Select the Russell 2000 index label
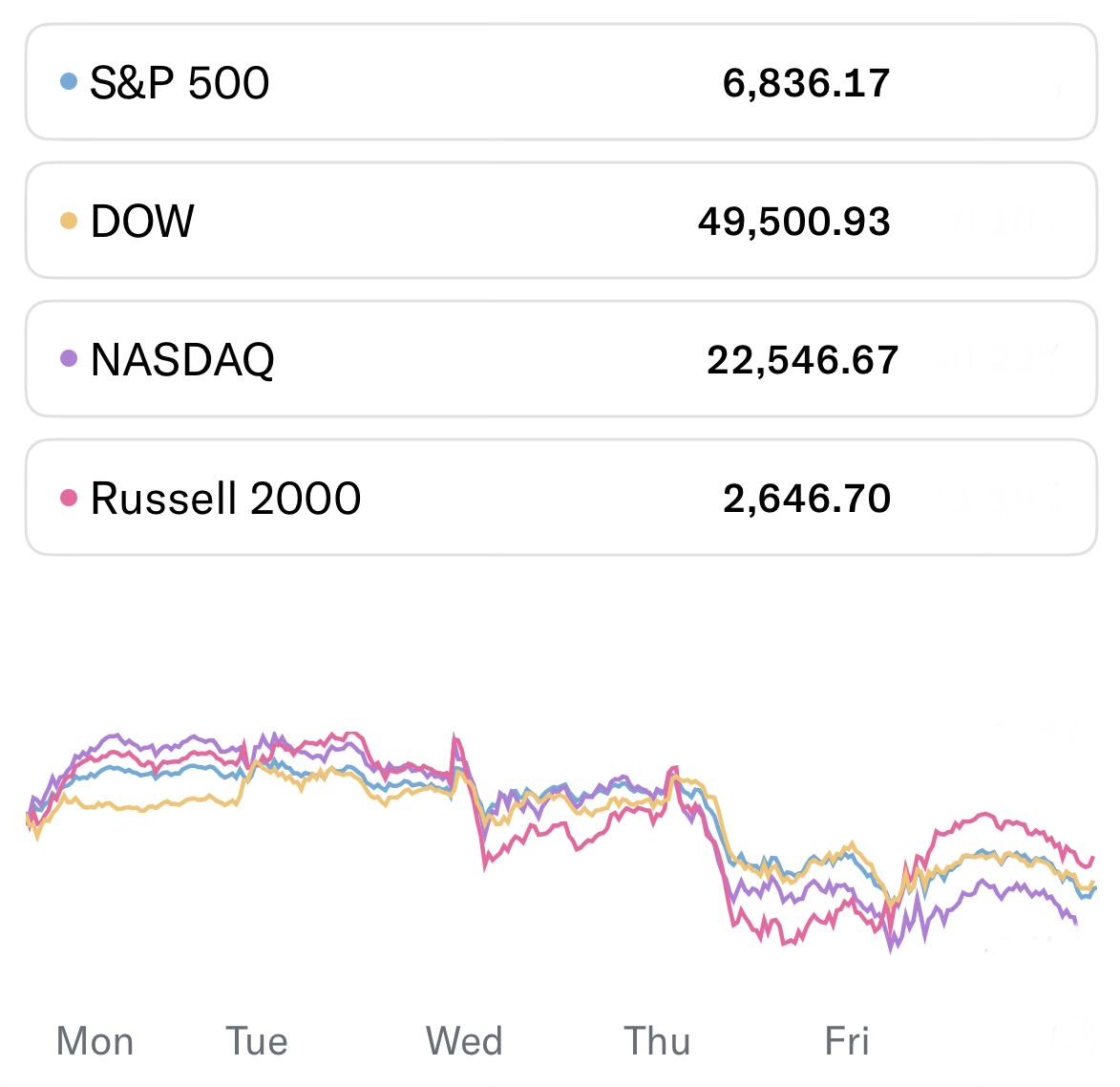 pyautogui.click(x=225, y=499)
